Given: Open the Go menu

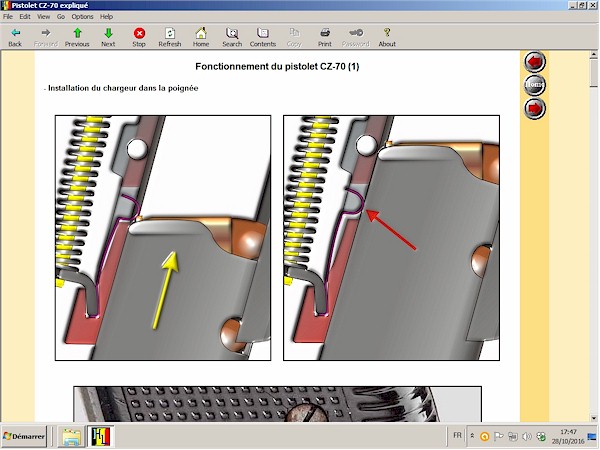Looking at the screenshot, I should pyautogui.click(x=61, y=16).
